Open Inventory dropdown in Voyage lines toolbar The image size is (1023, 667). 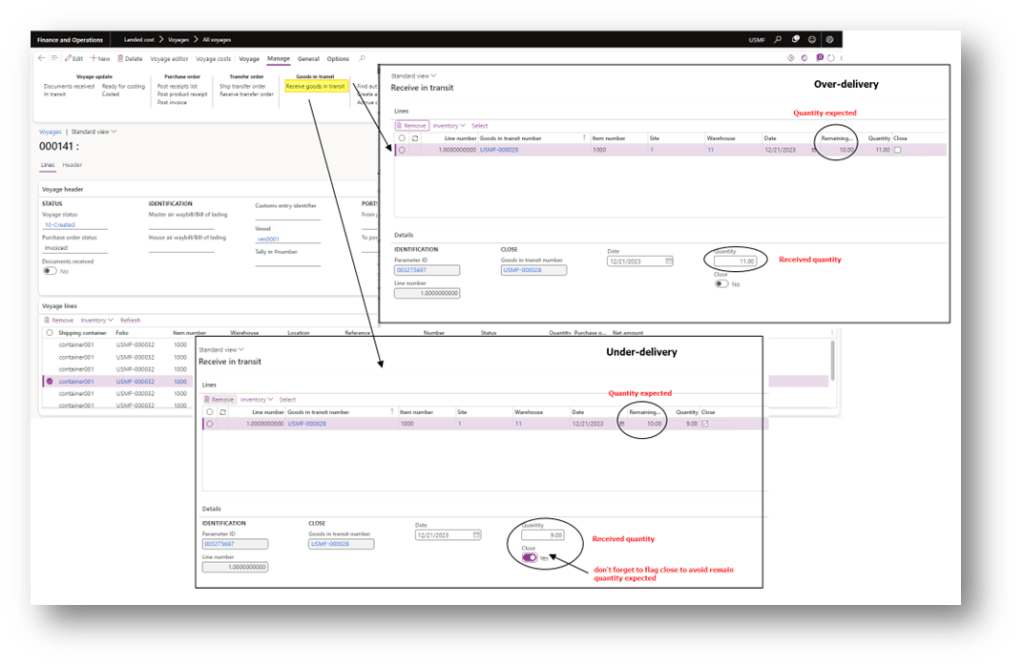pos(96,320)
